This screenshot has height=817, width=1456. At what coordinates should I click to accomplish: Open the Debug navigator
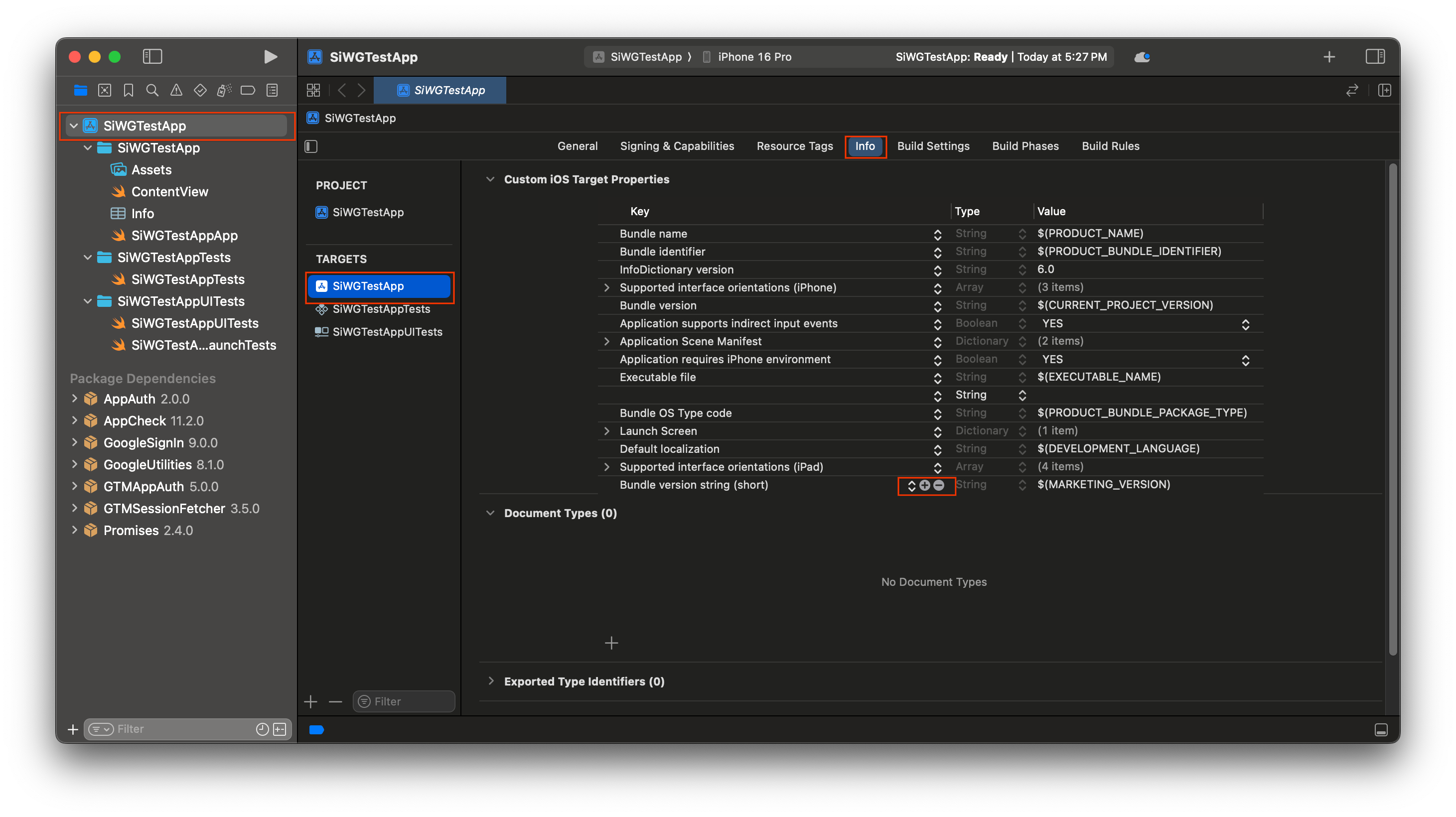pos(224,90)
